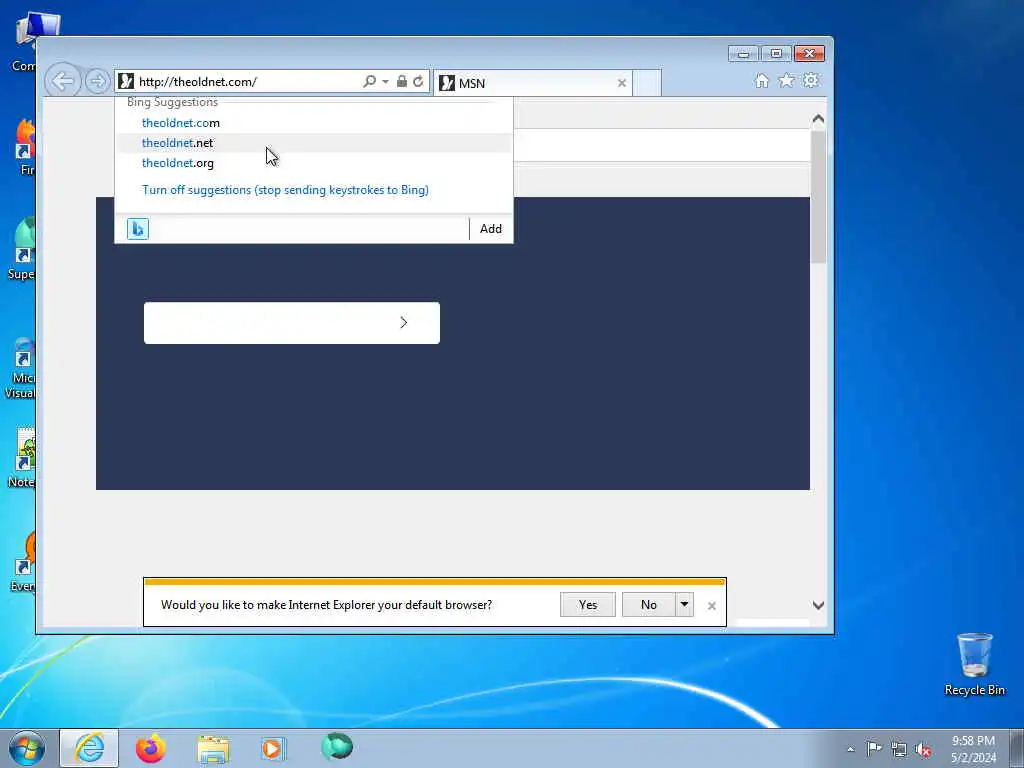Image resolution: width=1024 pixels, height=768 pixels.
Task: Close the MSN tab
Action: click(622, 83)
